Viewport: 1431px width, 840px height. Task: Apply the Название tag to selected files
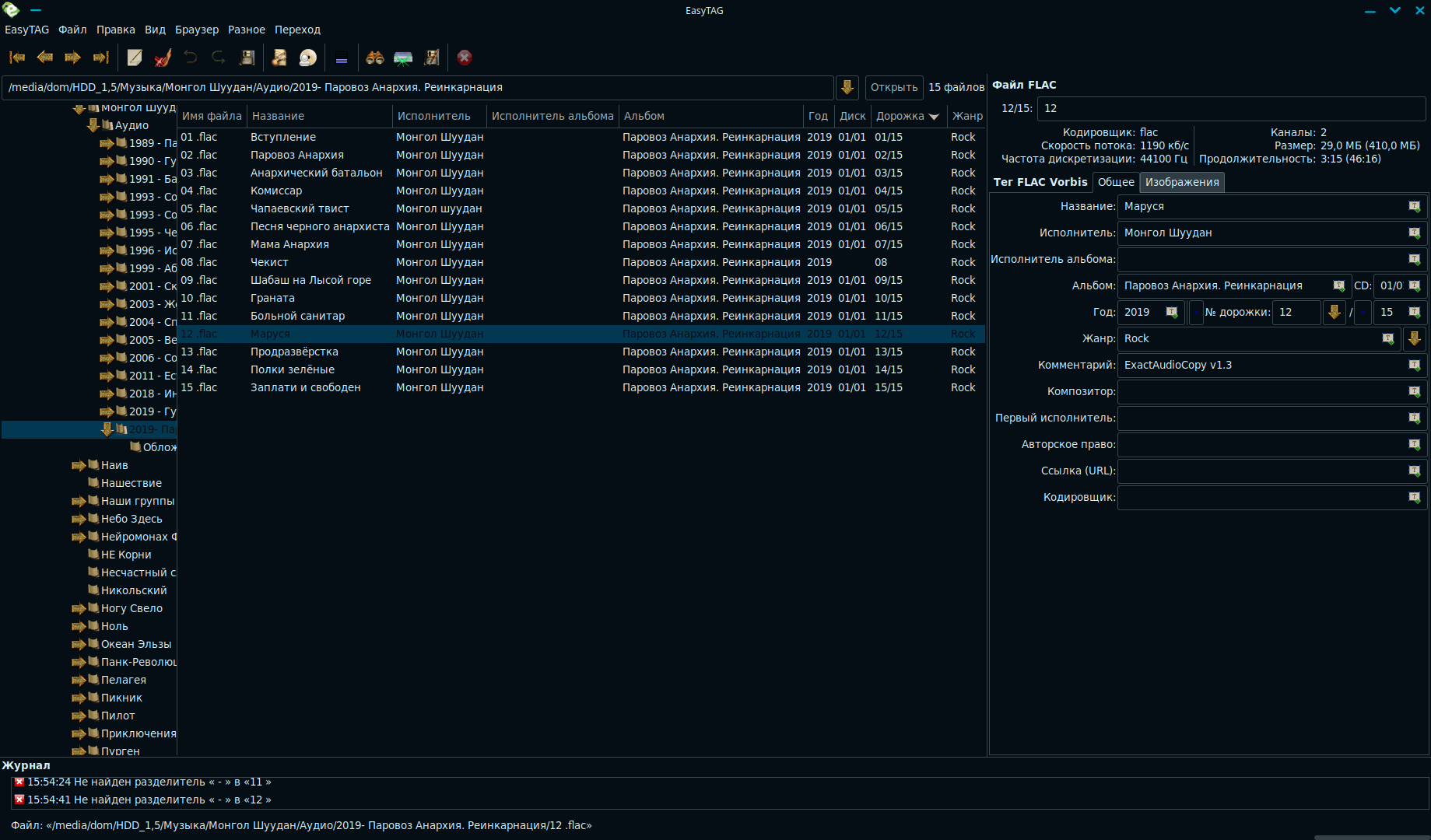1415,207
